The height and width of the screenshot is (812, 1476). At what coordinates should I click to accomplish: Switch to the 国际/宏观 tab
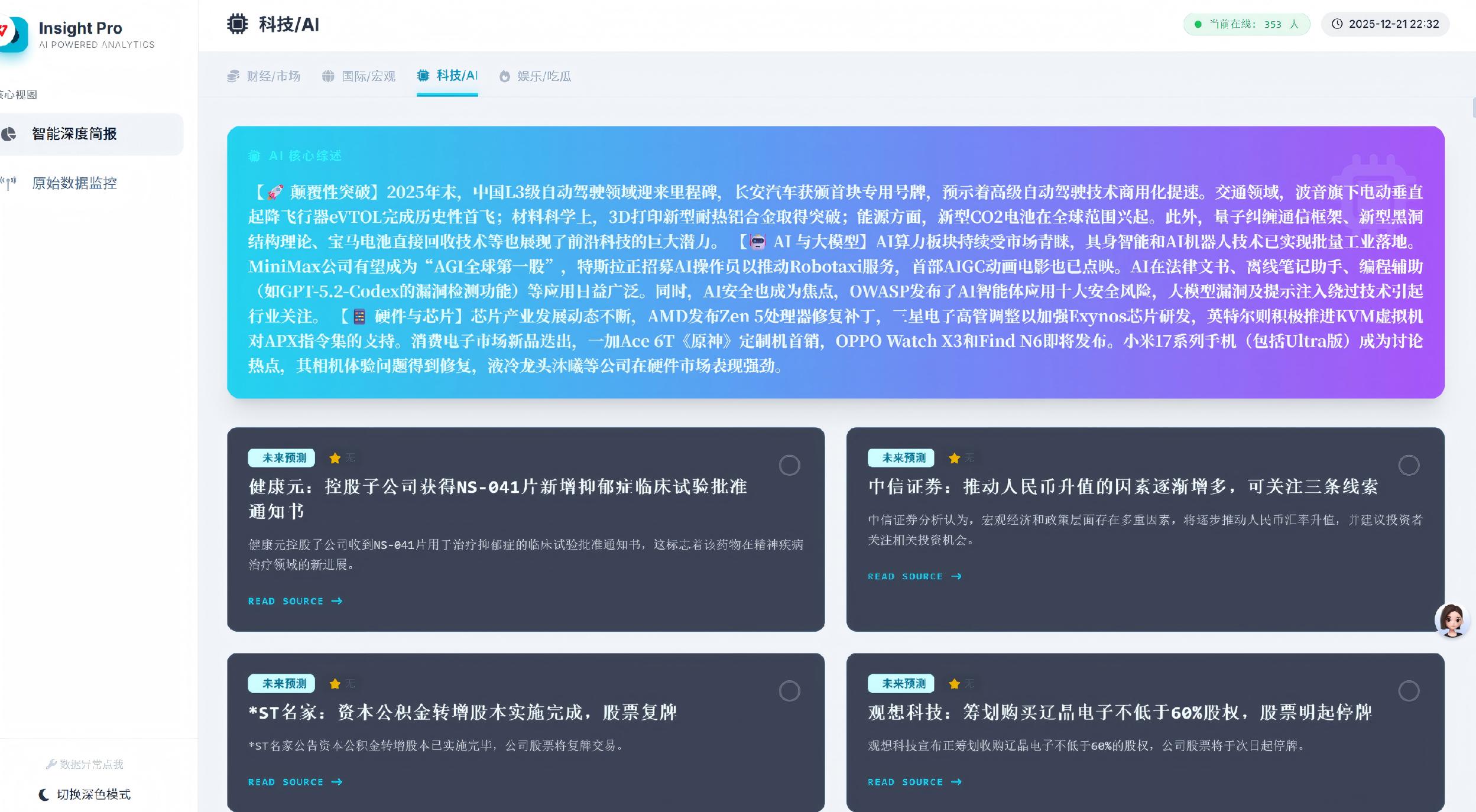pyautogui.click(x=359, y=76)
